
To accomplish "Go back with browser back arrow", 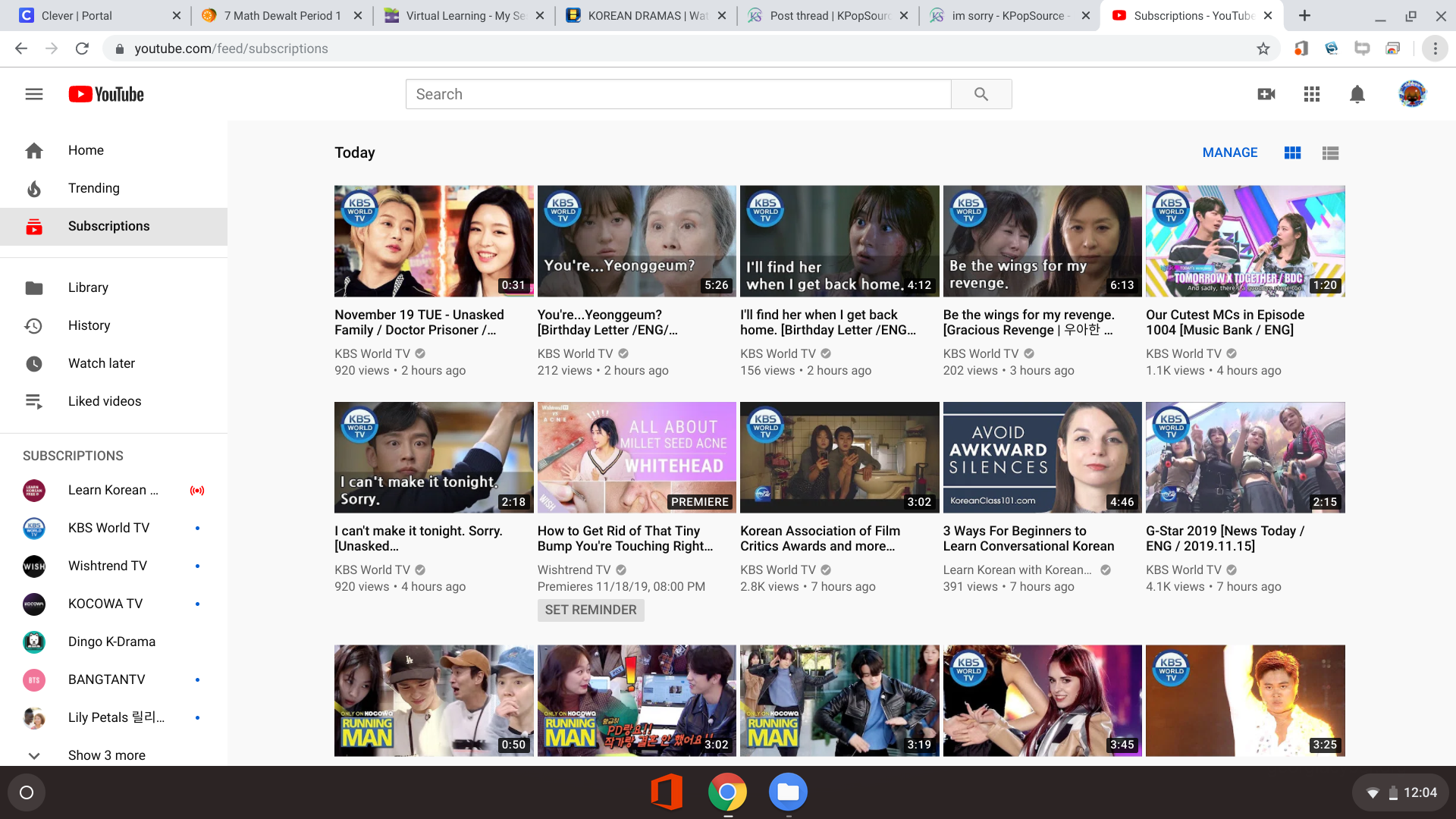I will click(21, 49).
